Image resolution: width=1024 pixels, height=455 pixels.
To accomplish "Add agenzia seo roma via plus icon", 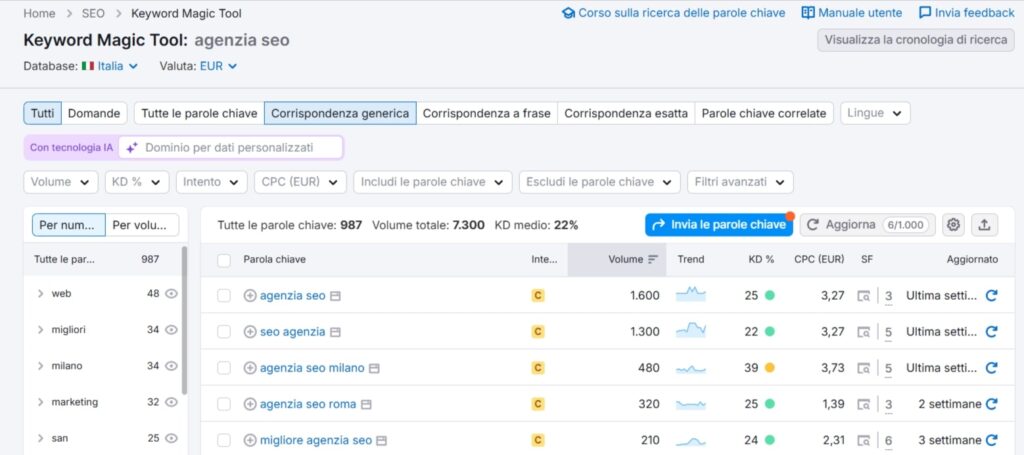I will (x=250, y=404).
